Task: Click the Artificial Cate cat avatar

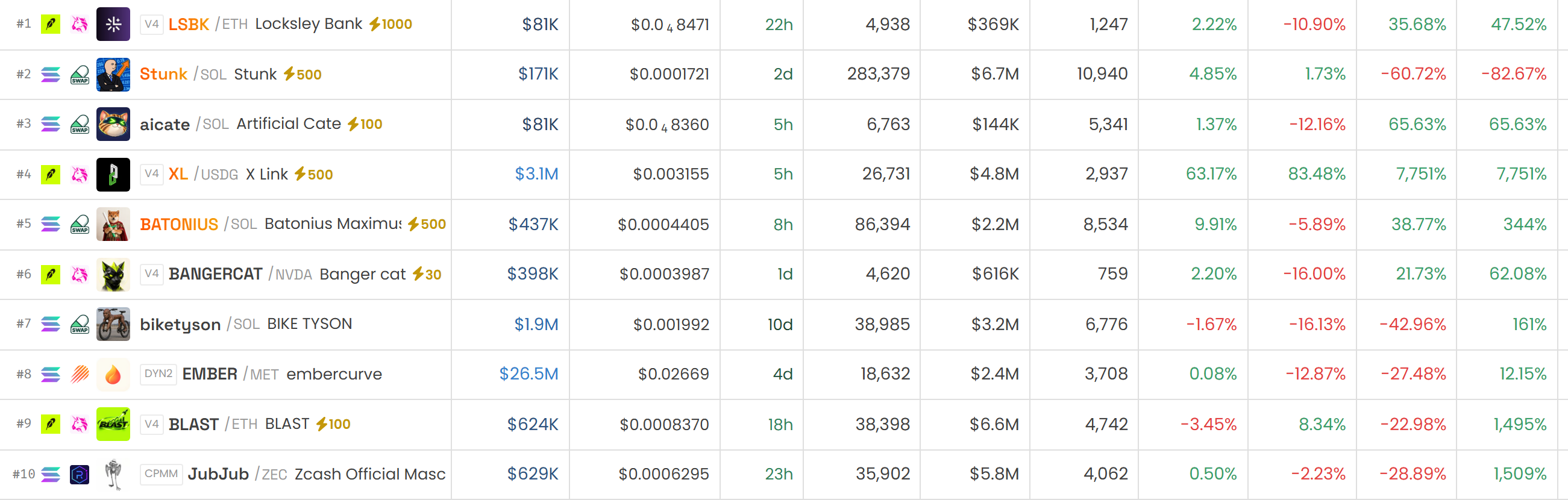Action: [x=113, y=124]
